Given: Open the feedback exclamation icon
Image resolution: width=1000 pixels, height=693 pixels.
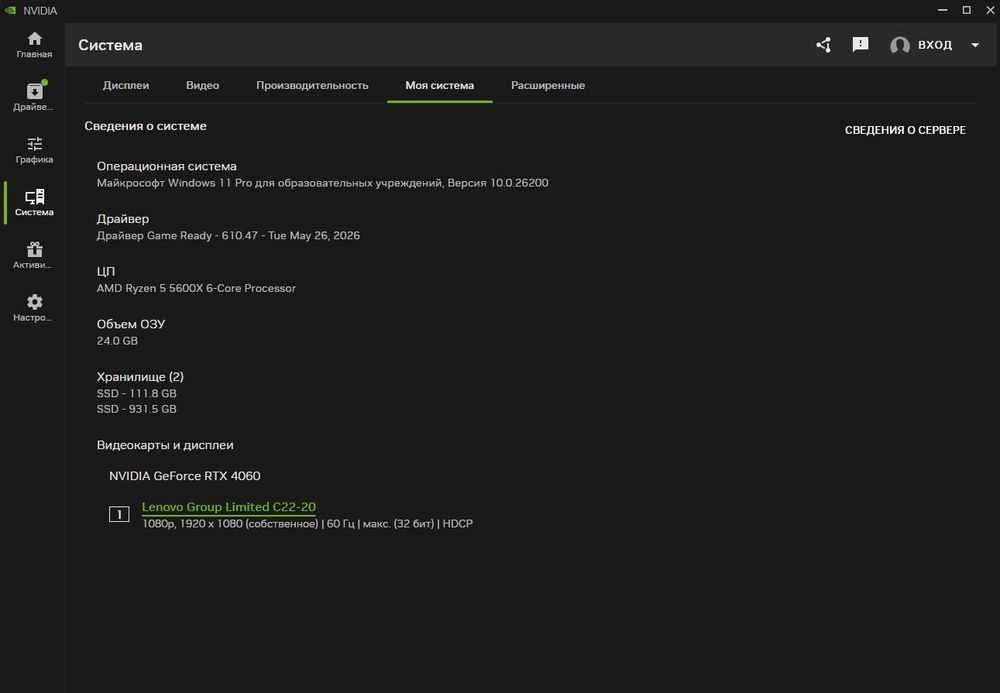Looking at the screenshot, I should [860, 45].
